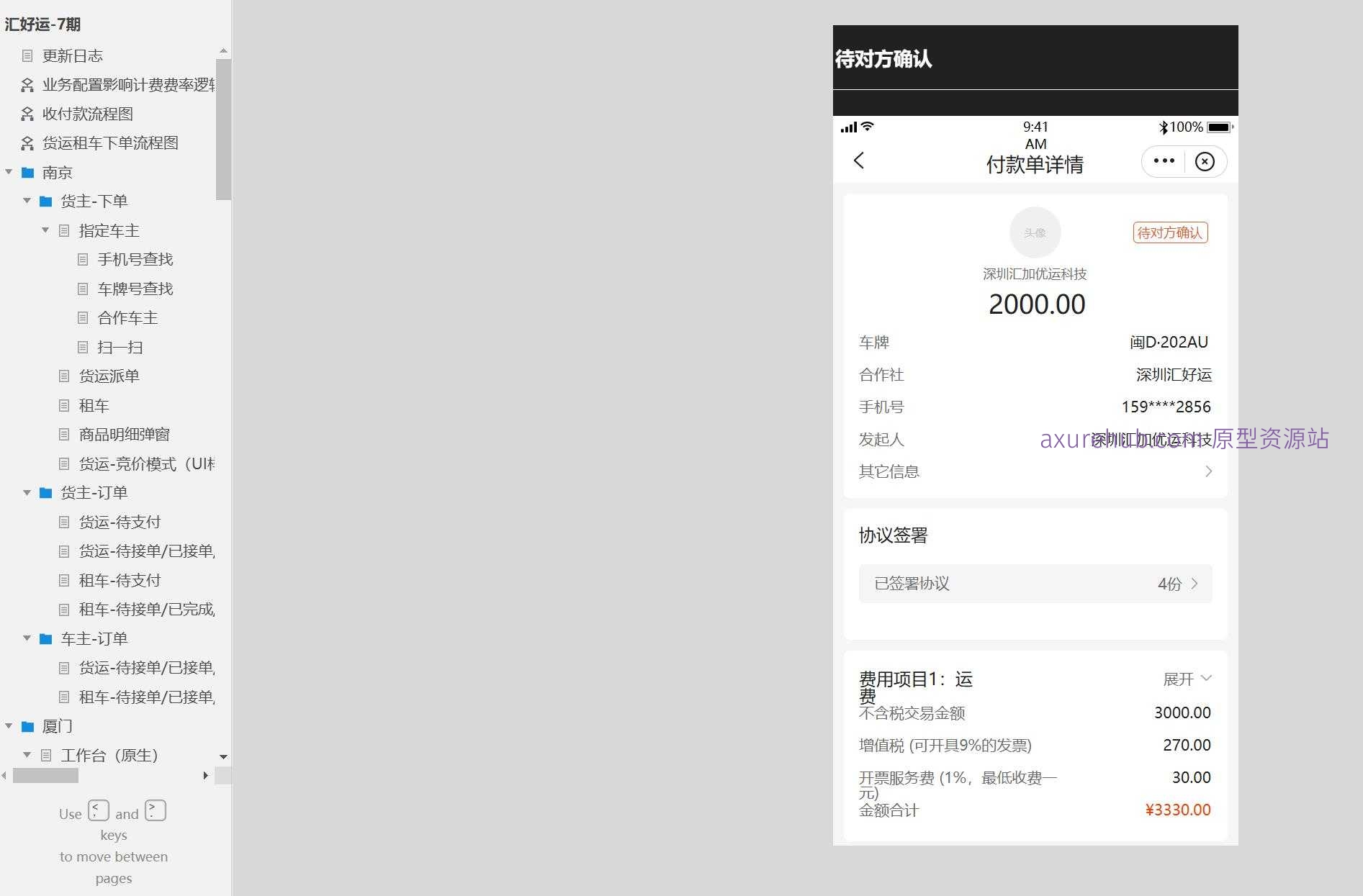Open 业务配置影响计费费率逻辑 flow page
Viewport: 1363px width, 896px height.
[x=128, y=85]
